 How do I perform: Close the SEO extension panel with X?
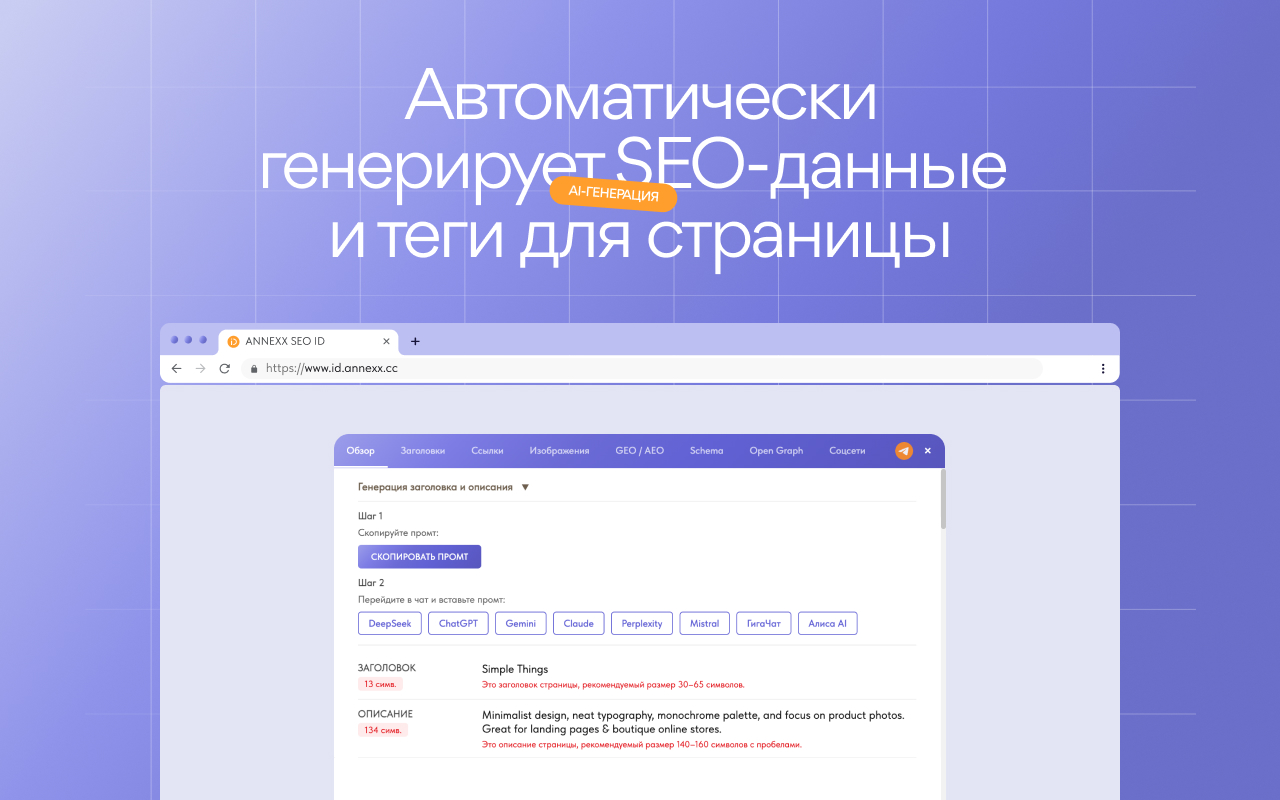point(927,451)
